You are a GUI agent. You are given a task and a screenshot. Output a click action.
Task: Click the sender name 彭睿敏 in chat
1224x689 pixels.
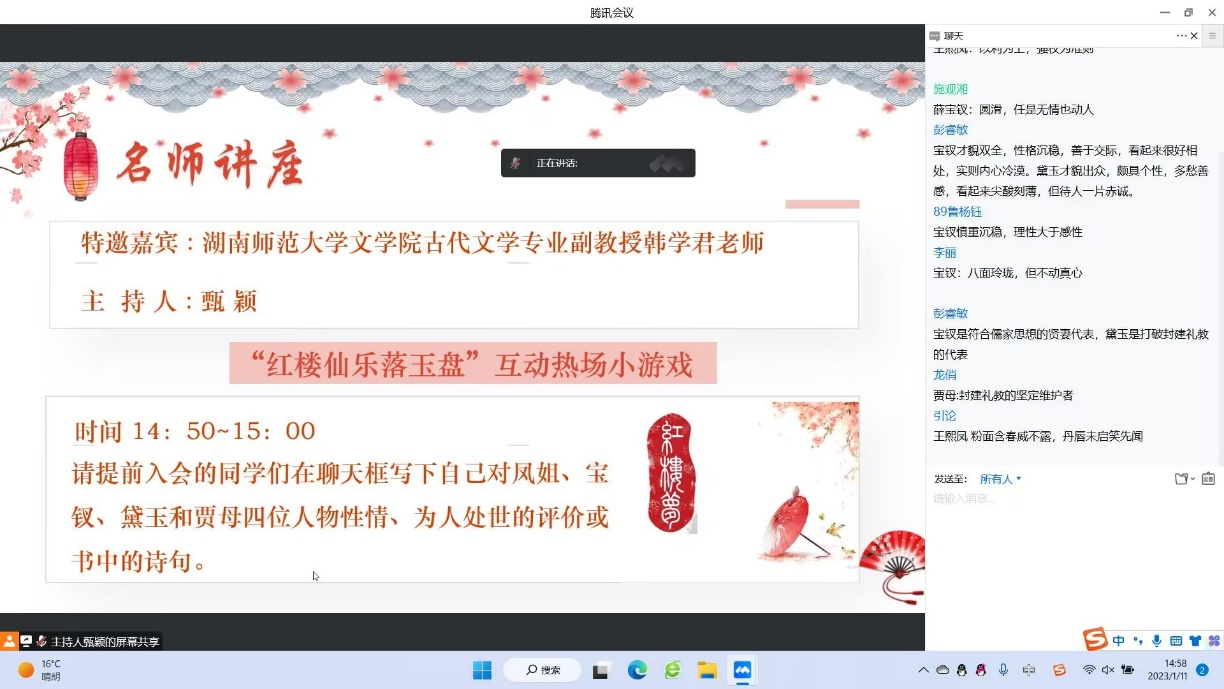[x=950, y=130]
